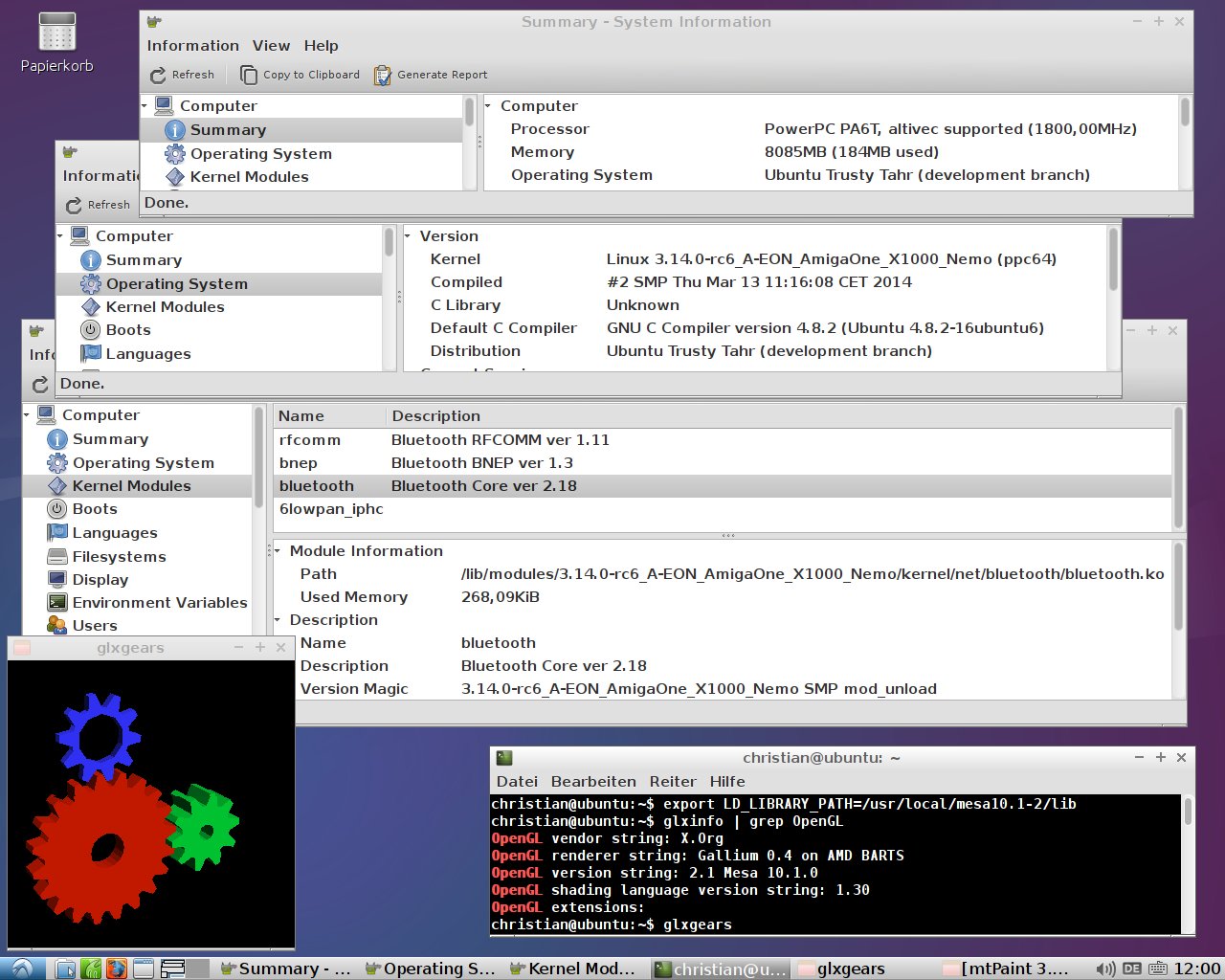Screen dimensions: 1225x980
Task: Collapse the Computer tree in bottom window
Action: pos(27,415)
